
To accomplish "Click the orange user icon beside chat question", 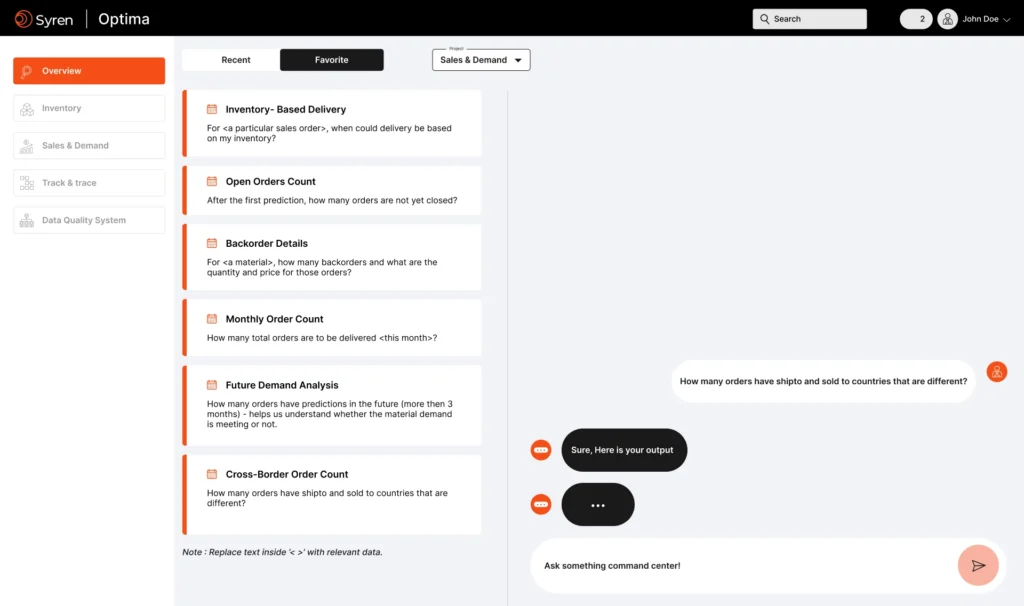I will 996,372.
